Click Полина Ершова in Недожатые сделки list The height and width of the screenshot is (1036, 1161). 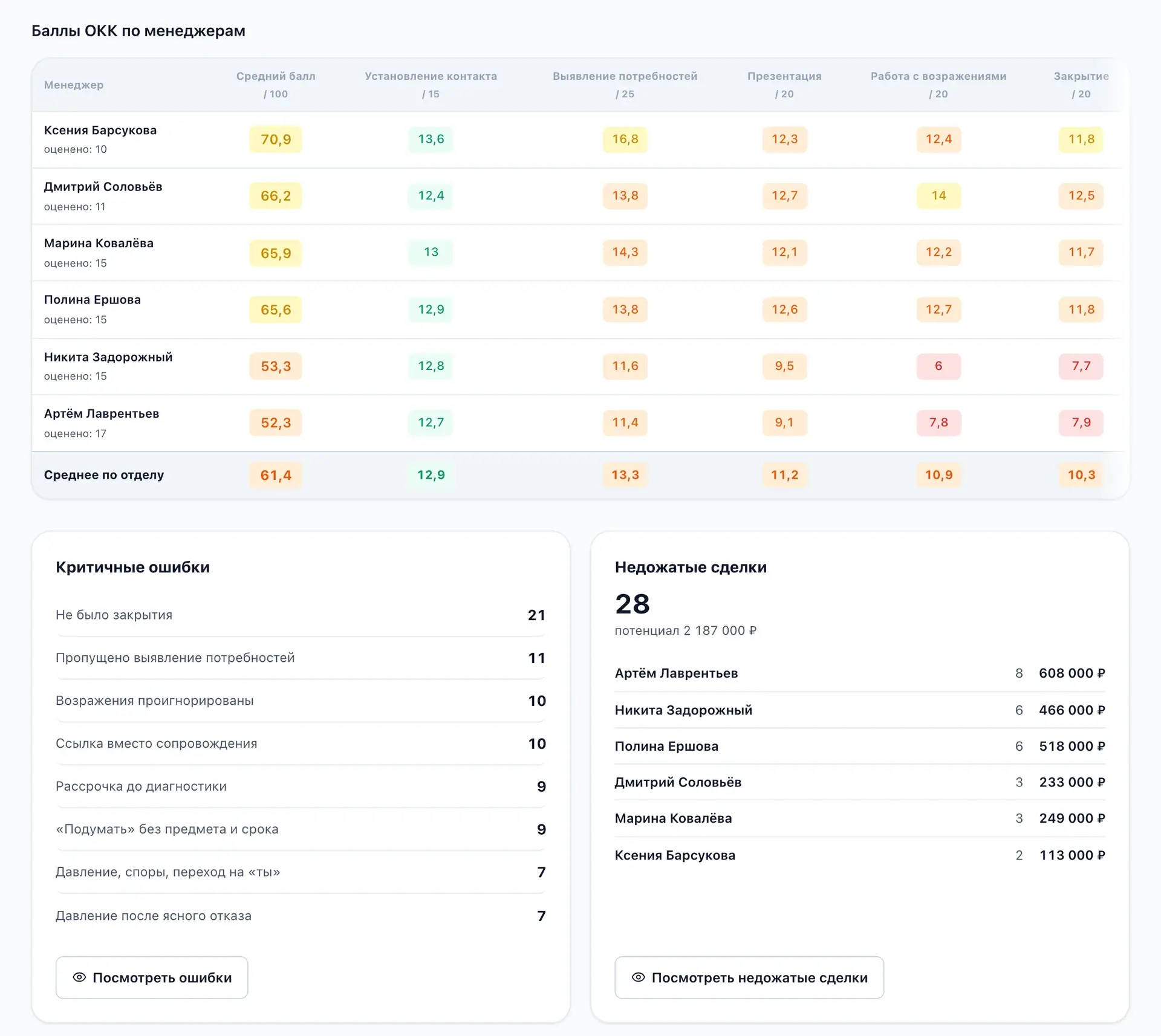(666, 746)
